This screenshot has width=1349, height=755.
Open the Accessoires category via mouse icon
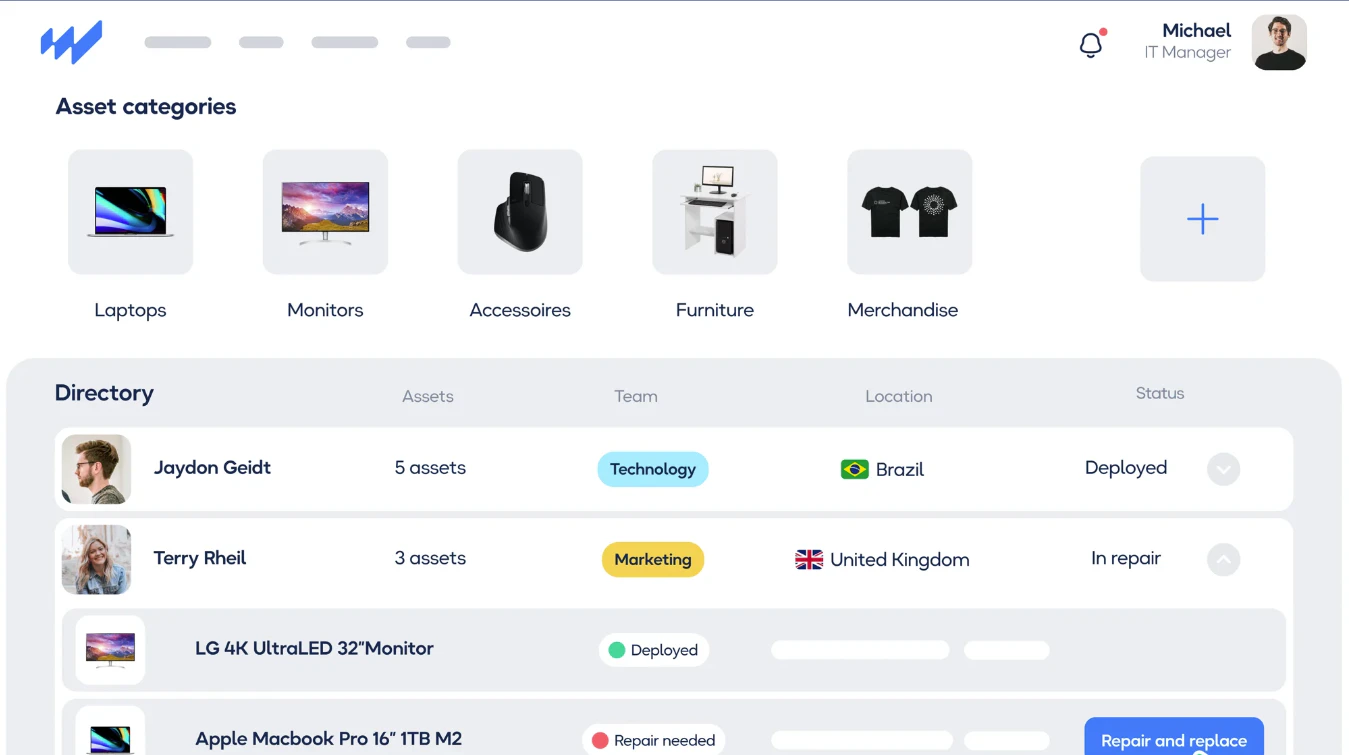pos(520,211)
